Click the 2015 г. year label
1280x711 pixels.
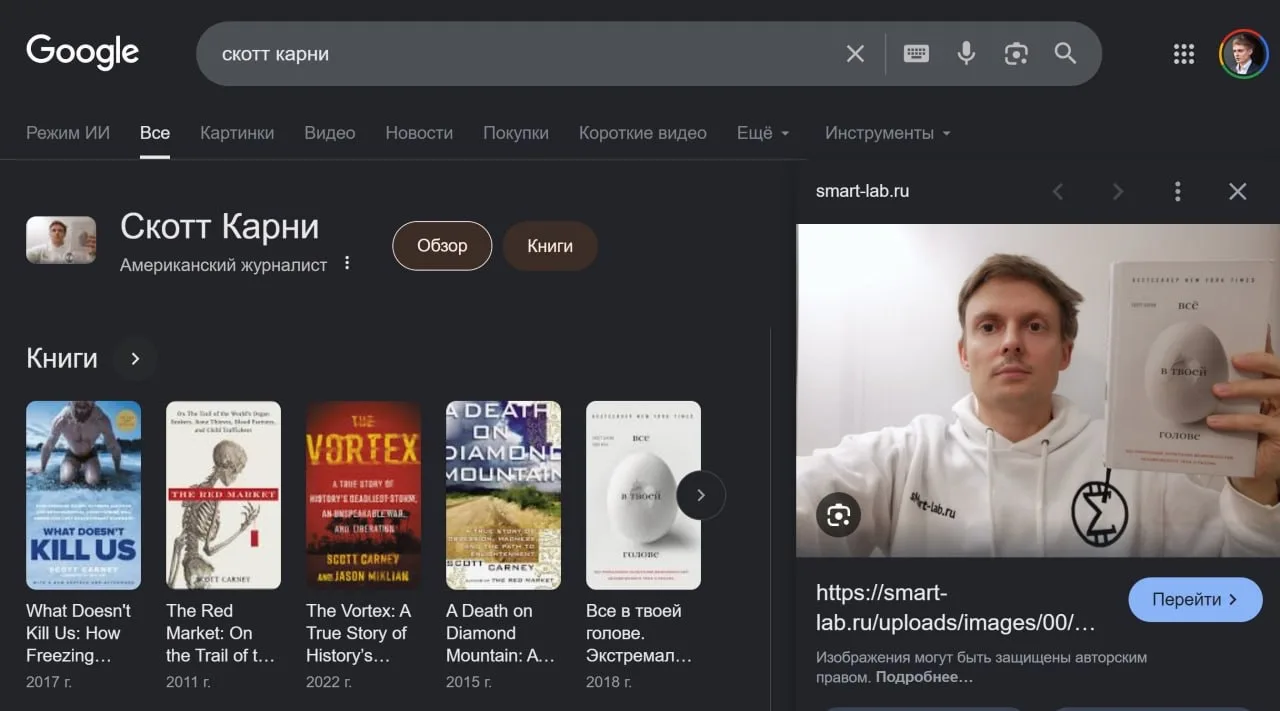coord(468,682)
